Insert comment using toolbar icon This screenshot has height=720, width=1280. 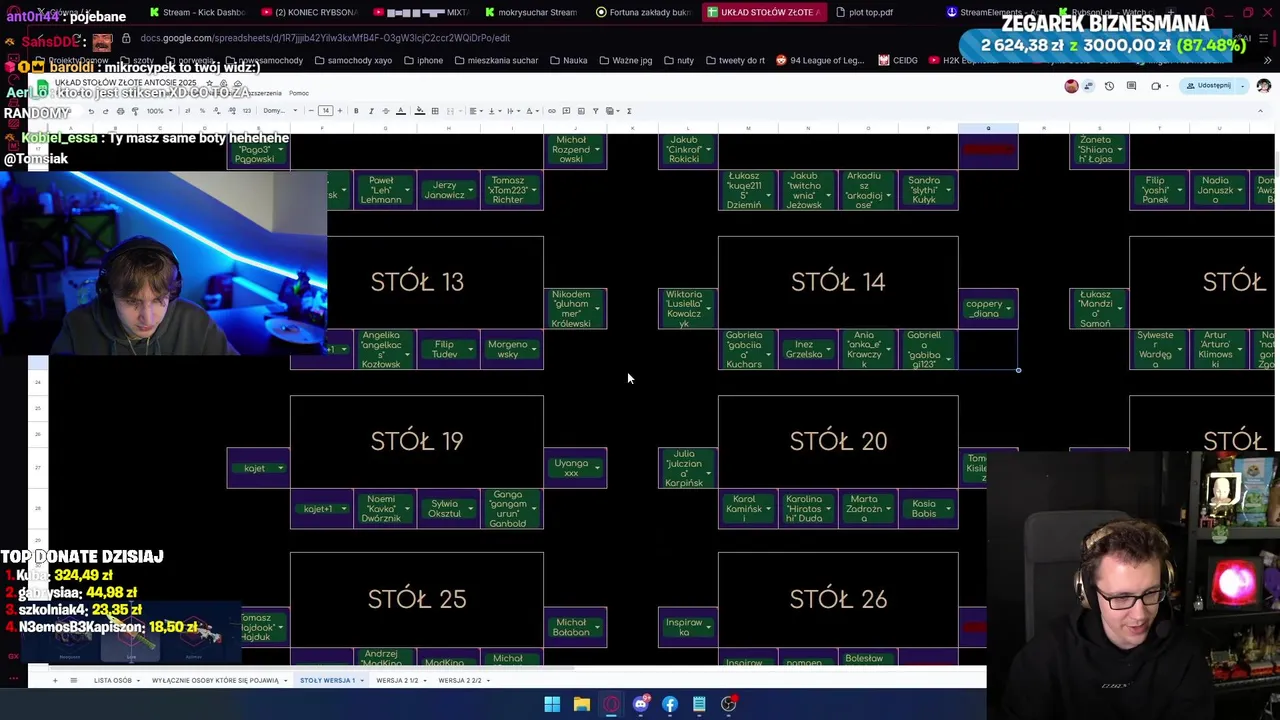566,111
